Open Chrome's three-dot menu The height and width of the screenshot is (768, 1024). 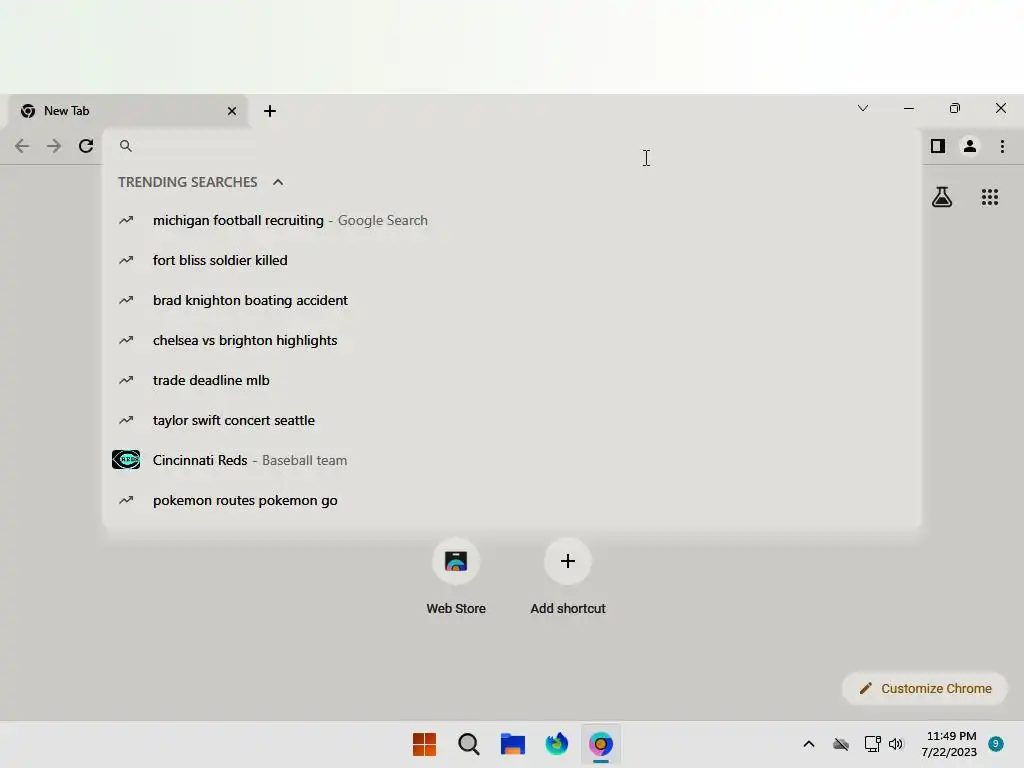(1002, 146)
